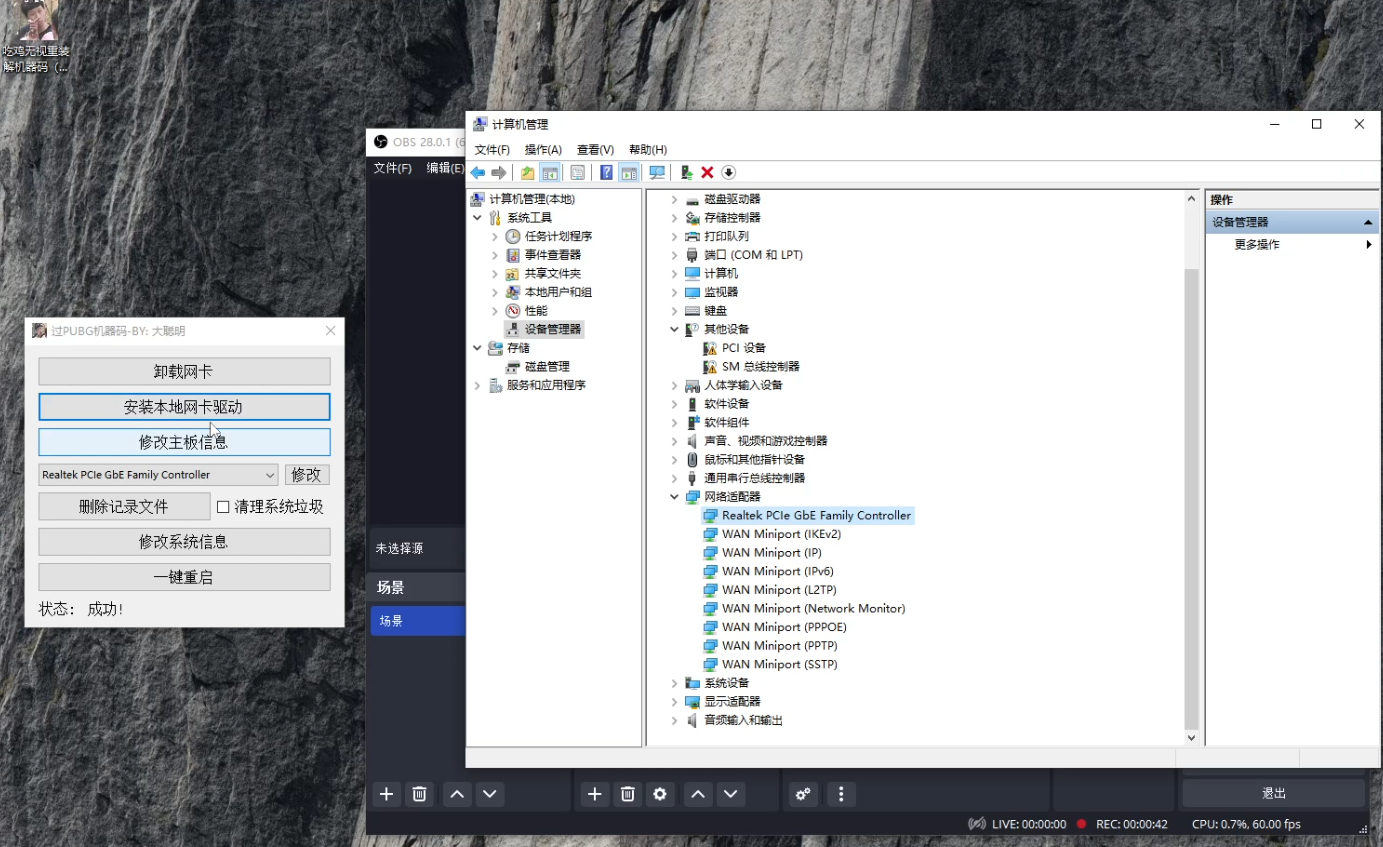Collapse the 其他设备 device category

(675, 329)
